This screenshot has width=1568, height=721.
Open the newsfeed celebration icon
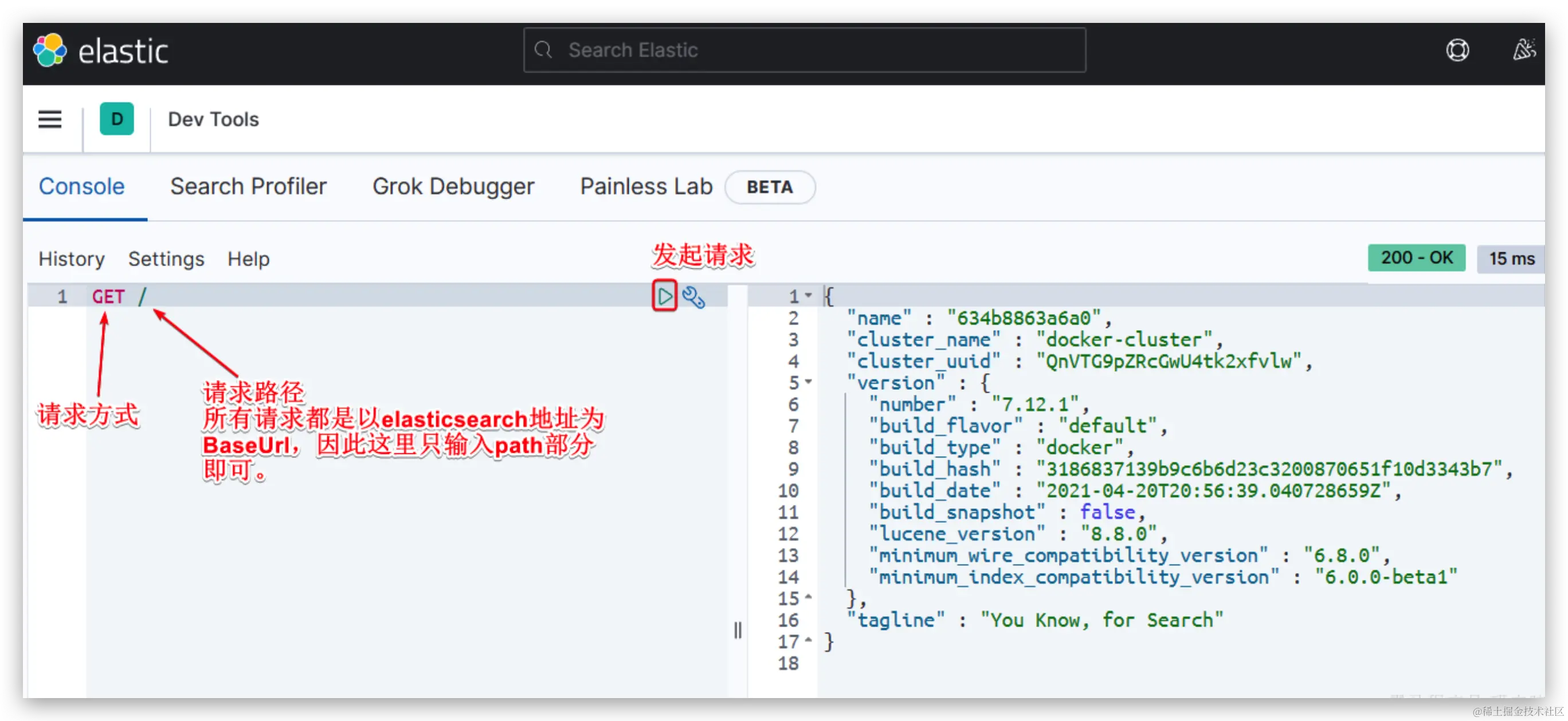click(1524, 50)
